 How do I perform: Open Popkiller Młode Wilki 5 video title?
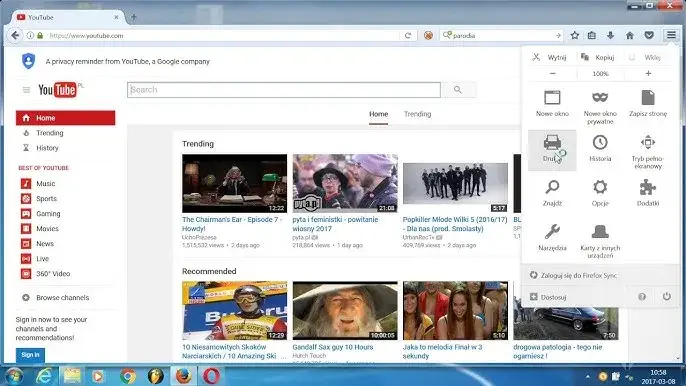coord(455,224)
